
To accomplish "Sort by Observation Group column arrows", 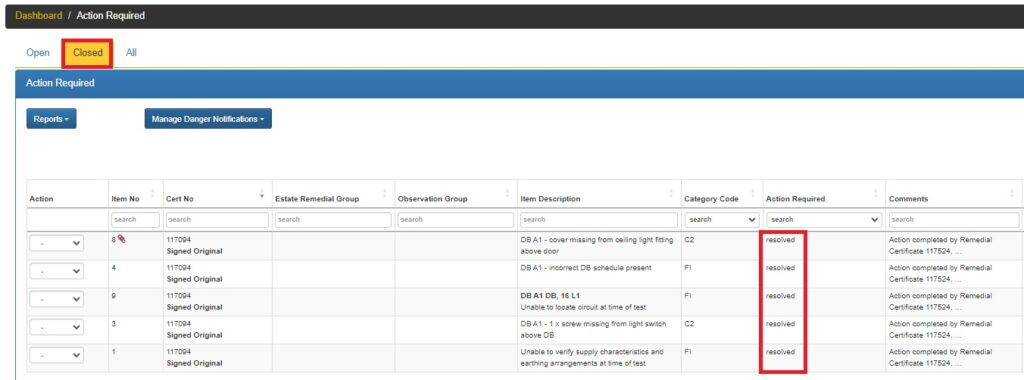I will click(x=507, y=193).
